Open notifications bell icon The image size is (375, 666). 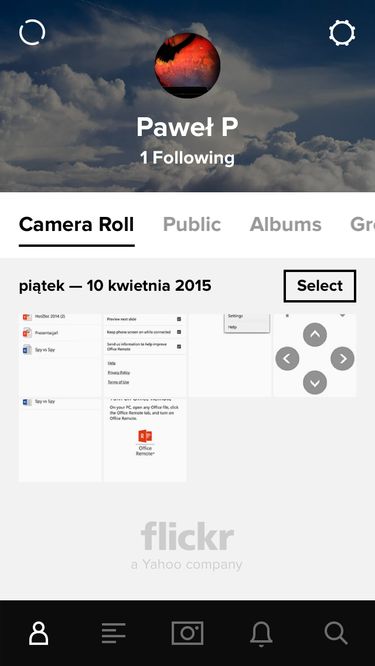click(x=261, y=634)
